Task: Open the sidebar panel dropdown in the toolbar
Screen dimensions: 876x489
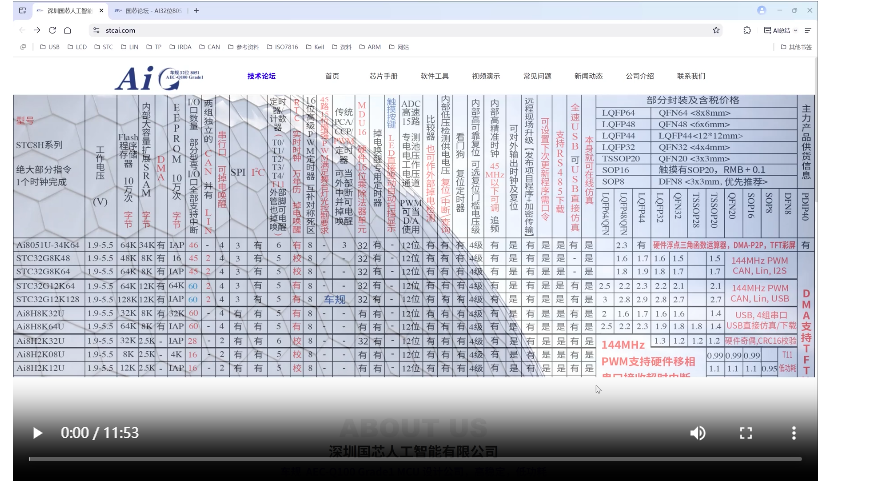Action: 779,30
